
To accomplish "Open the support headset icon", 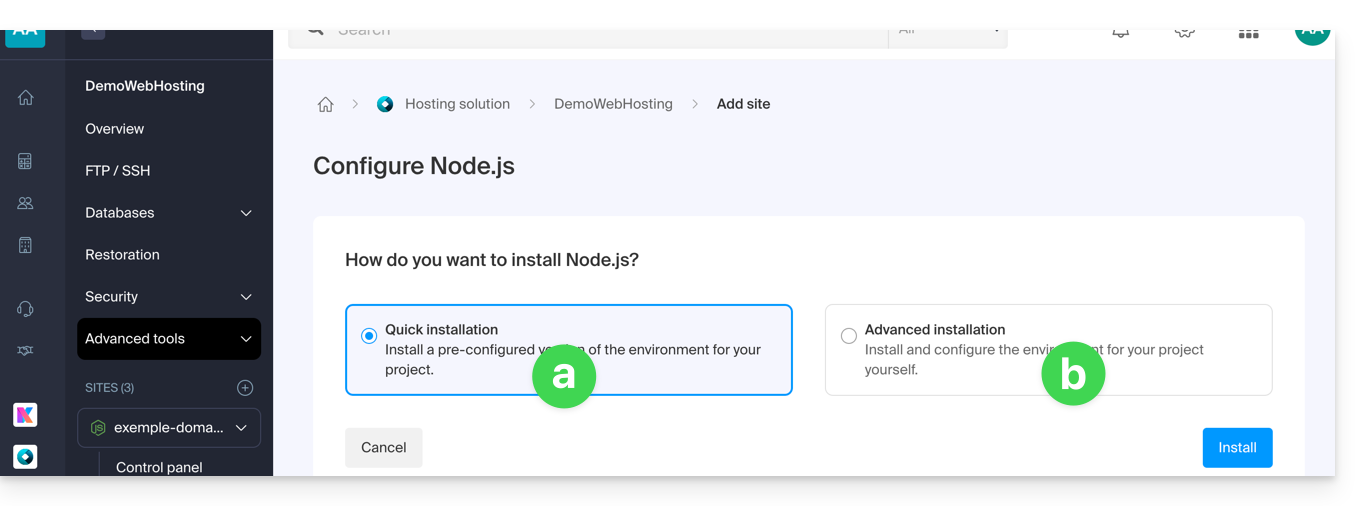I will coord(26,309).
